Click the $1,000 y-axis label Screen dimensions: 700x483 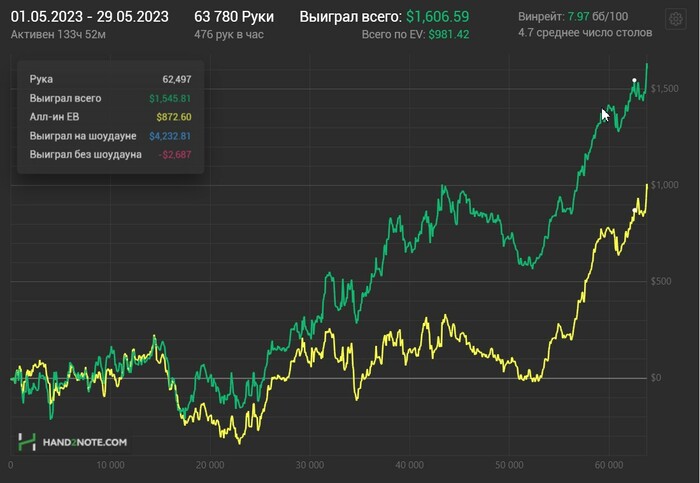(x=664, y=185)
